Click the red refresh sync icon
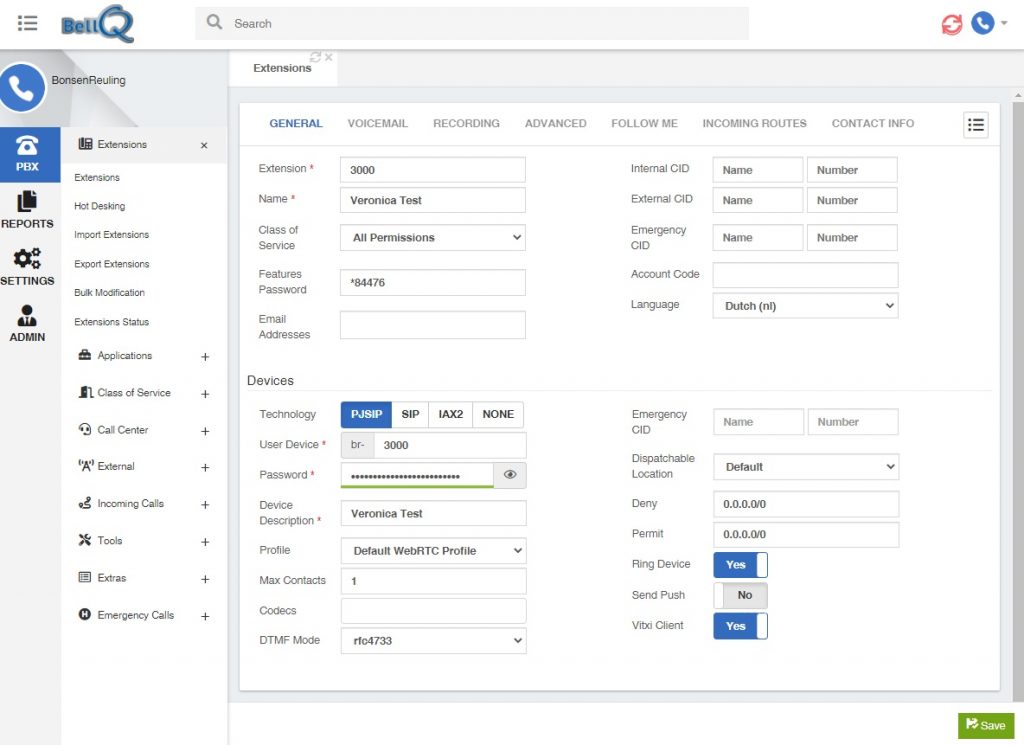 pyautogui.click(x=952, y=24)
